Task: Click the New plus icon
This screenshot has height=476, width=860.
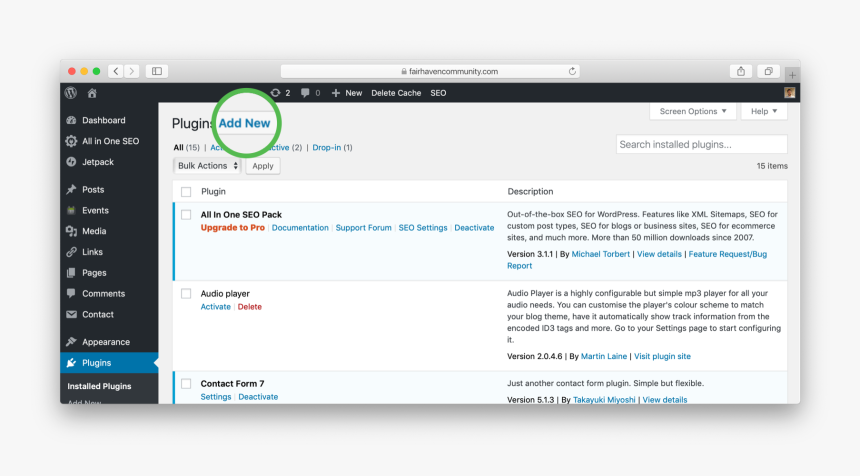Action: click(x=336, y=93)
